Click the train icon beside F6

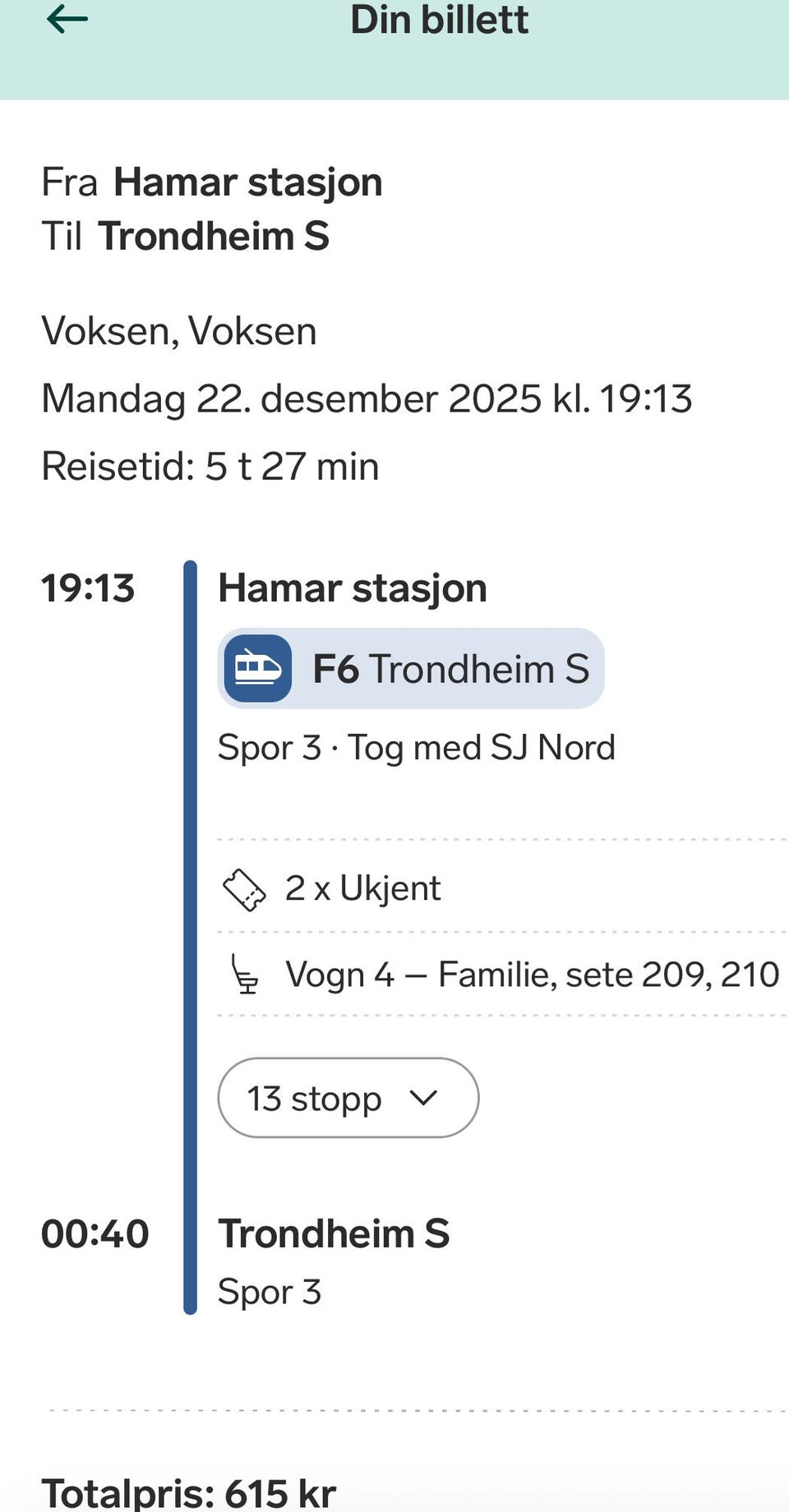[x=258, y=668]
